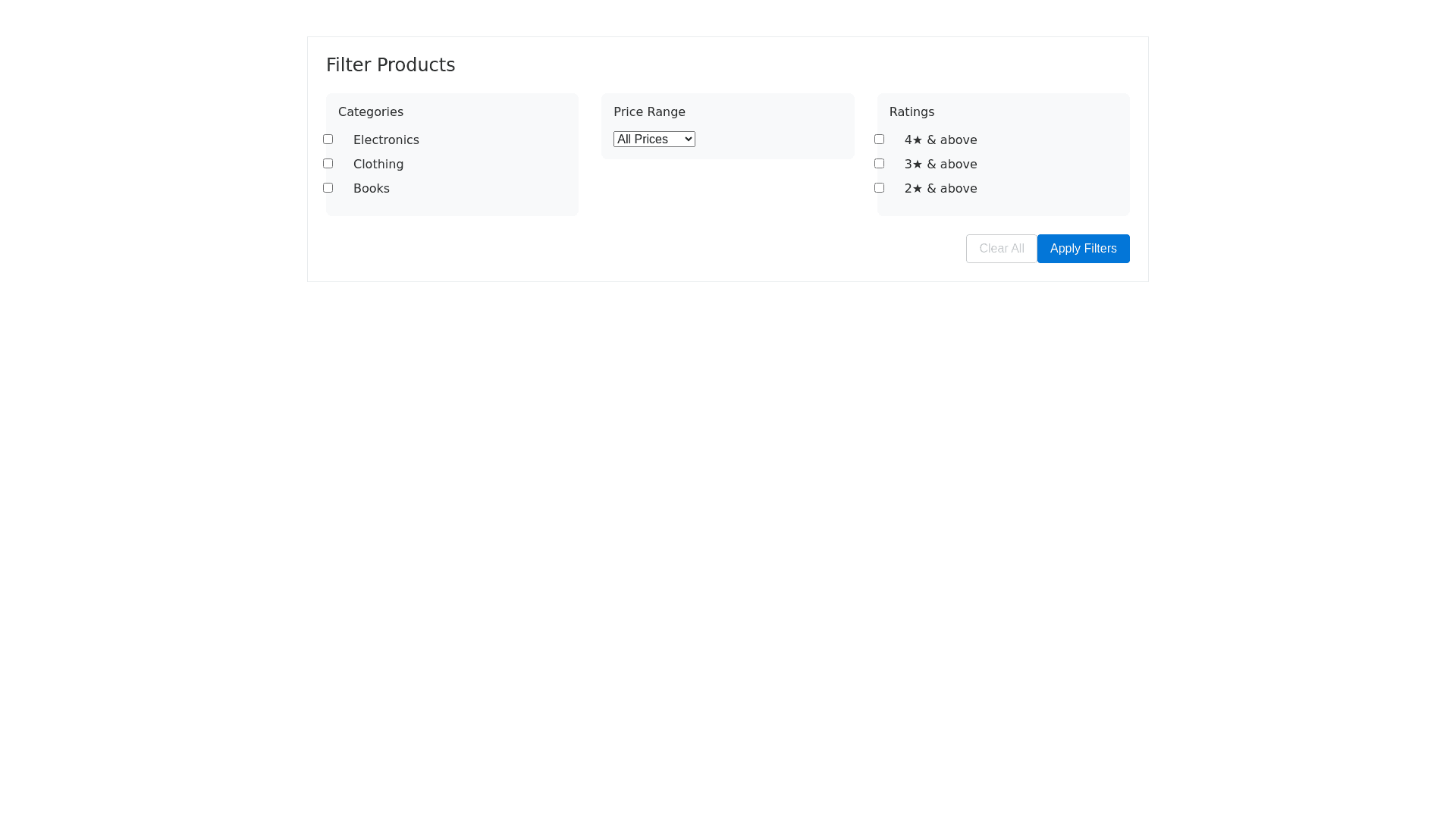Click the '2★ & above' label text
1456x819 pixels.
click(x=940, y=189)
